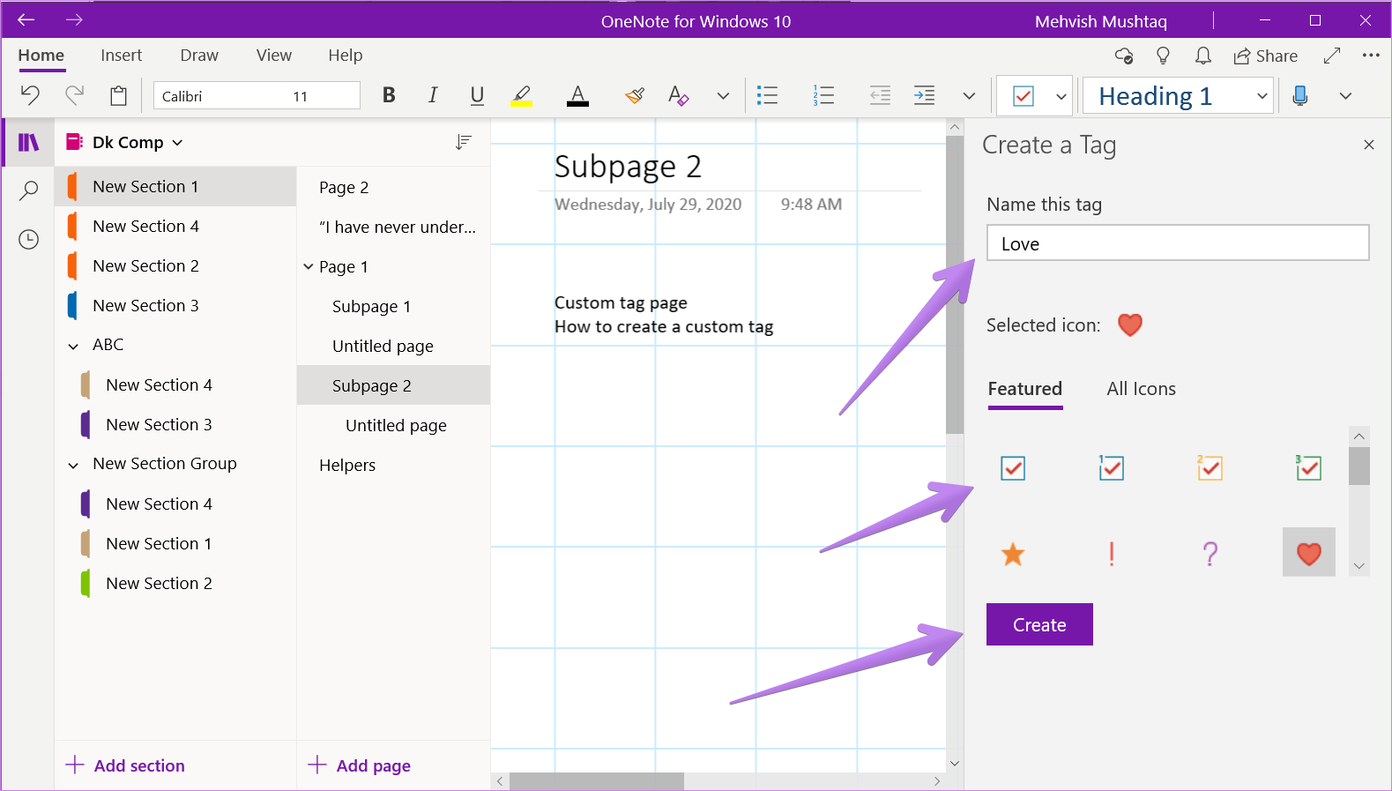
Task: Switch to the All Icons tab
Action: tap(1140, 389)
